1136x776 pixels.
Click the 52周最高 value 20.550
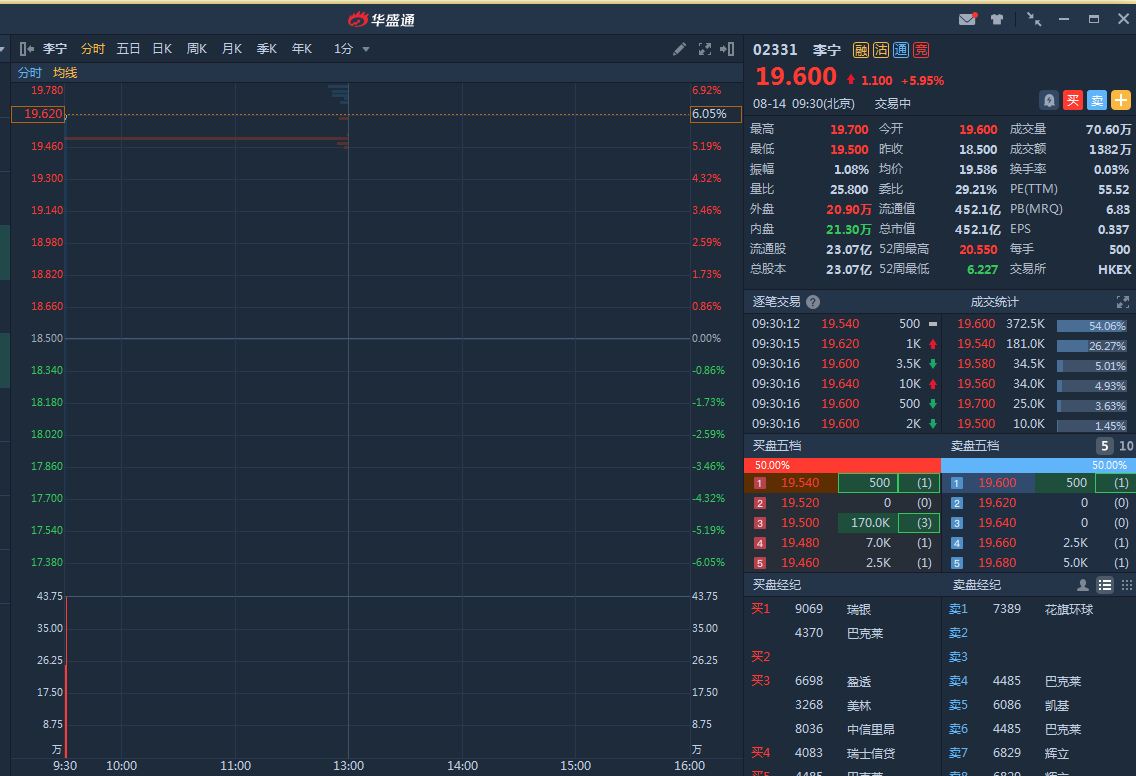(978, 249)
